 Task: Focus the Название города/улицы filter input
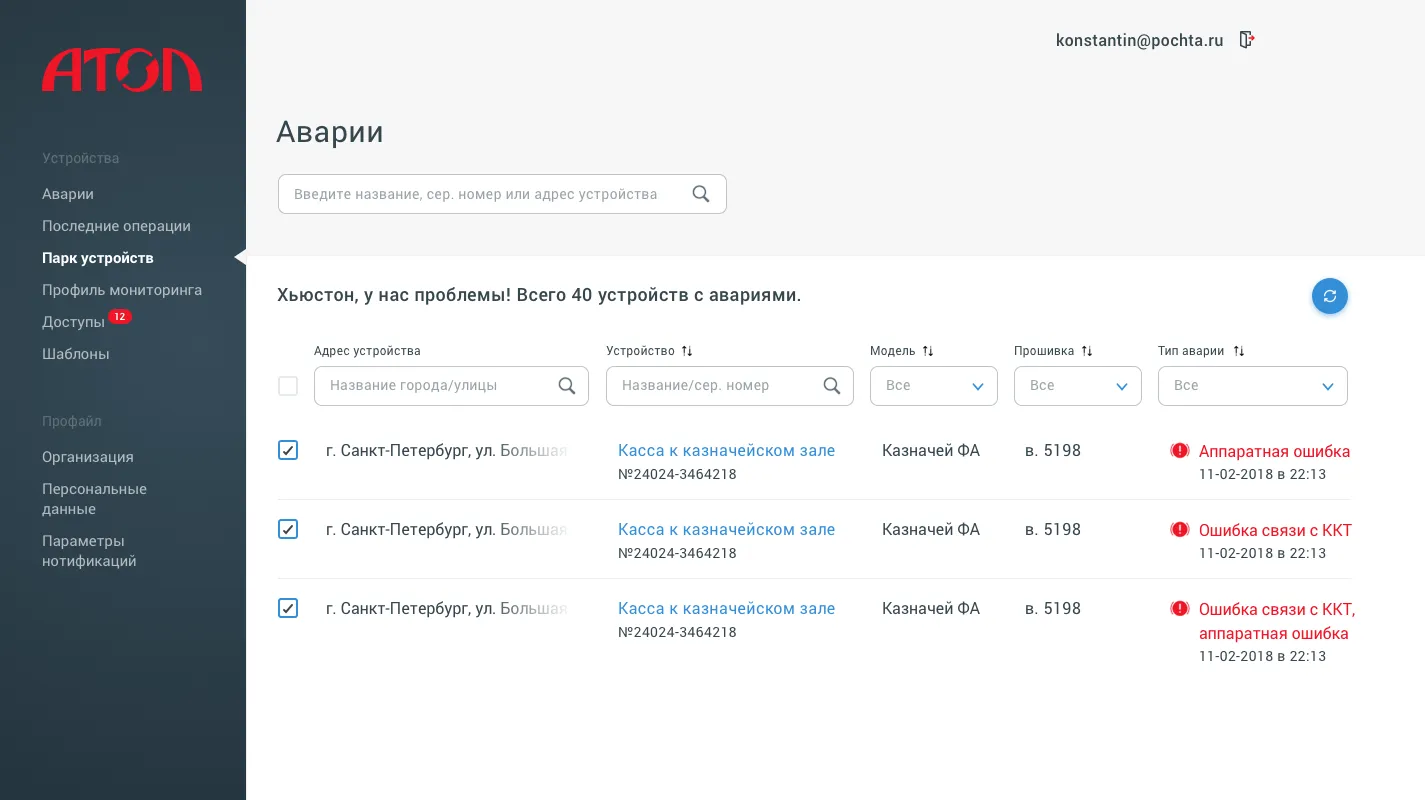point(451,386)
